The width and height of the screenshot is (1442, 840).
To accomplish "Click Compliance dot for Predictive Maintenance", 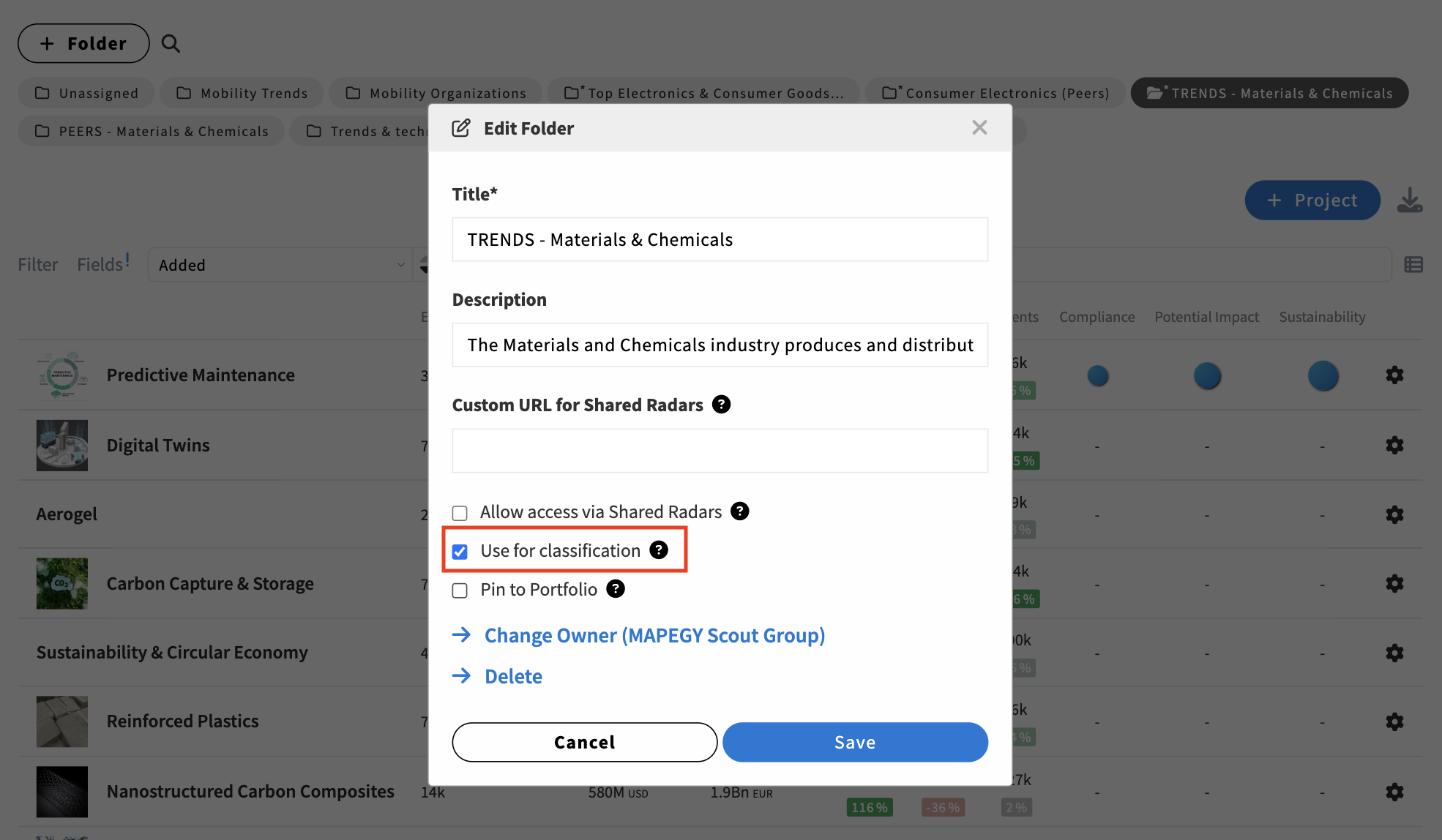I will [1097, 375].
